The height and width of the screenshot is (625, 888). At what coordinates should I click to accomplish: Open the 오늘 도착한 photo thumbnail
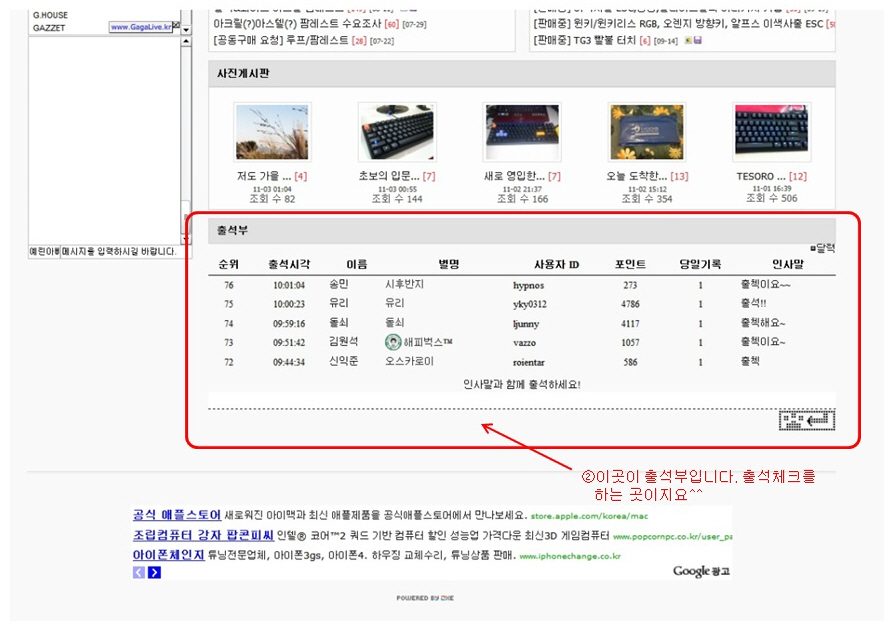[647, 132]
